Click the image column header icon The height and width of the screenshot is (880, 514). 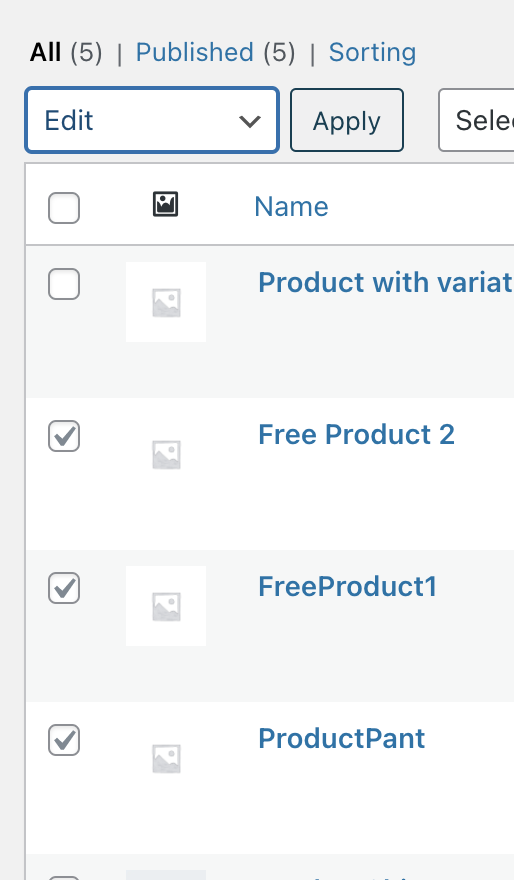166,204
